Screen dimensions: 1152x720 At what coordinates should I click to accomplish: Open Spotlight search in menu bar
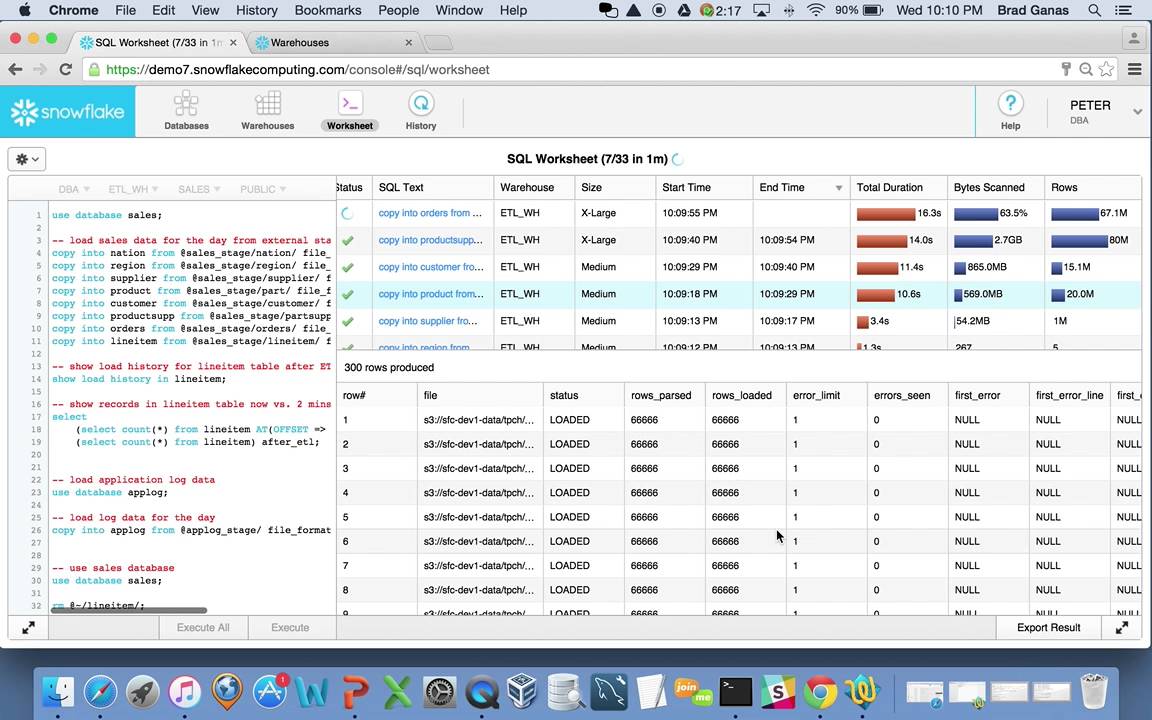[1095, 10]
